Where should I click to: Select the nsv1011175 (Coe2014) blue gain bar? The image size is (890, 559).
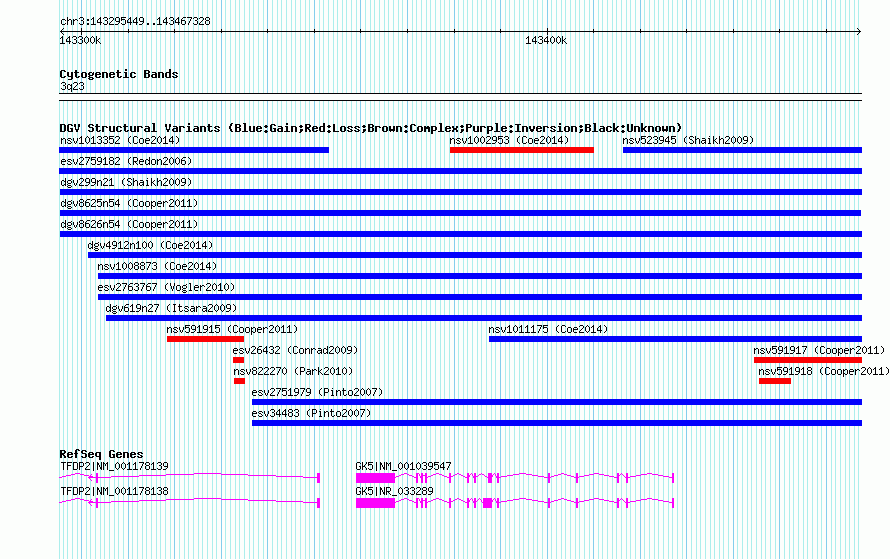click(675, 339)
